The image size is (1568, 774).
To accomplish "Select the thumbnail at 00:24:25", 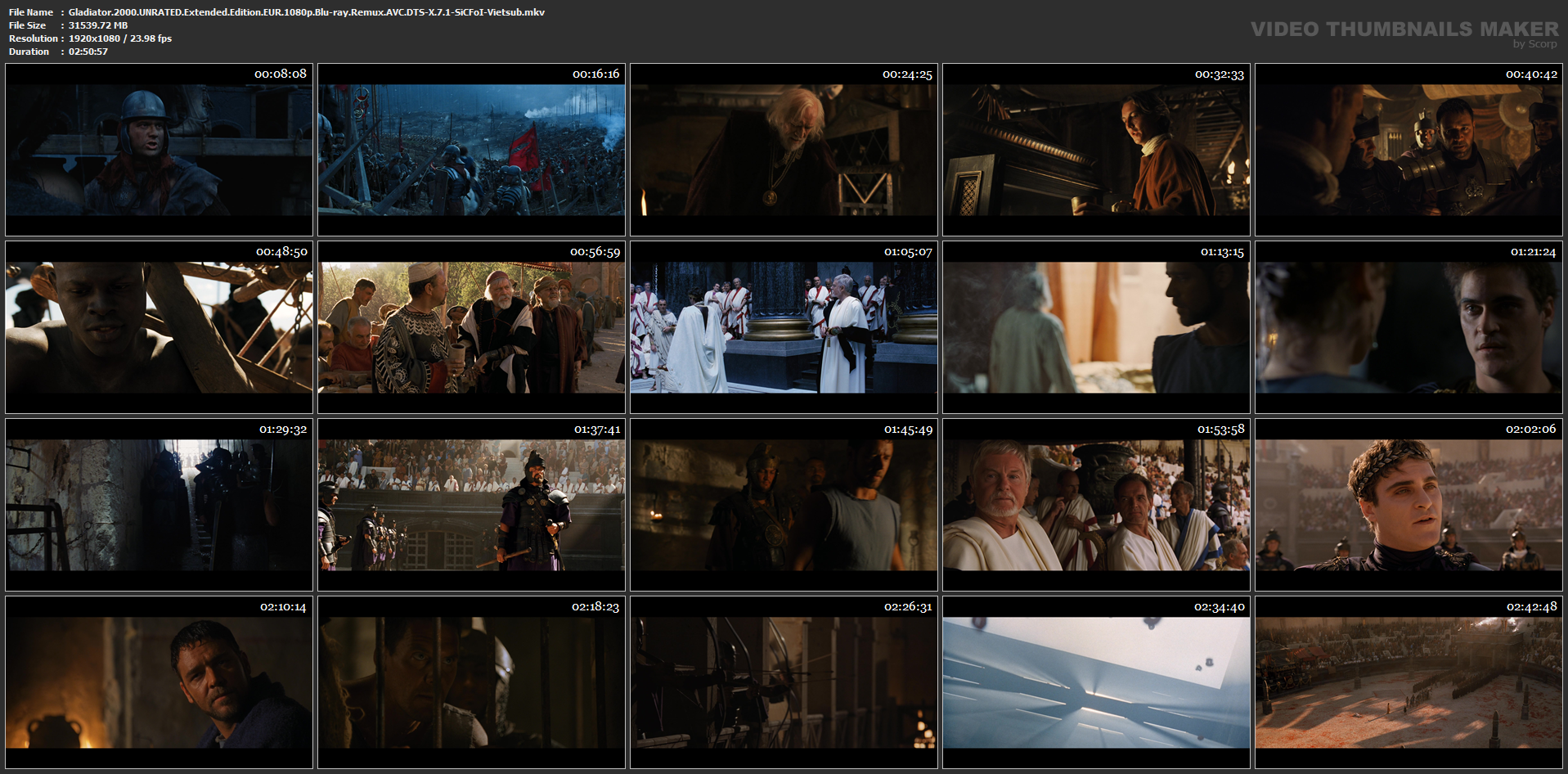I will 784,150.
